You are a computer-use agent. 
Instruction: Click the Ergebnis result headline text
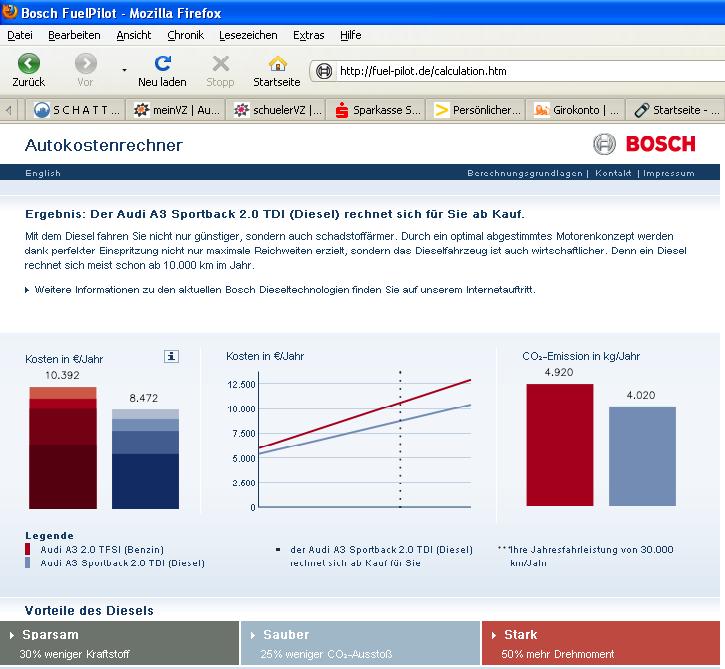275,214
